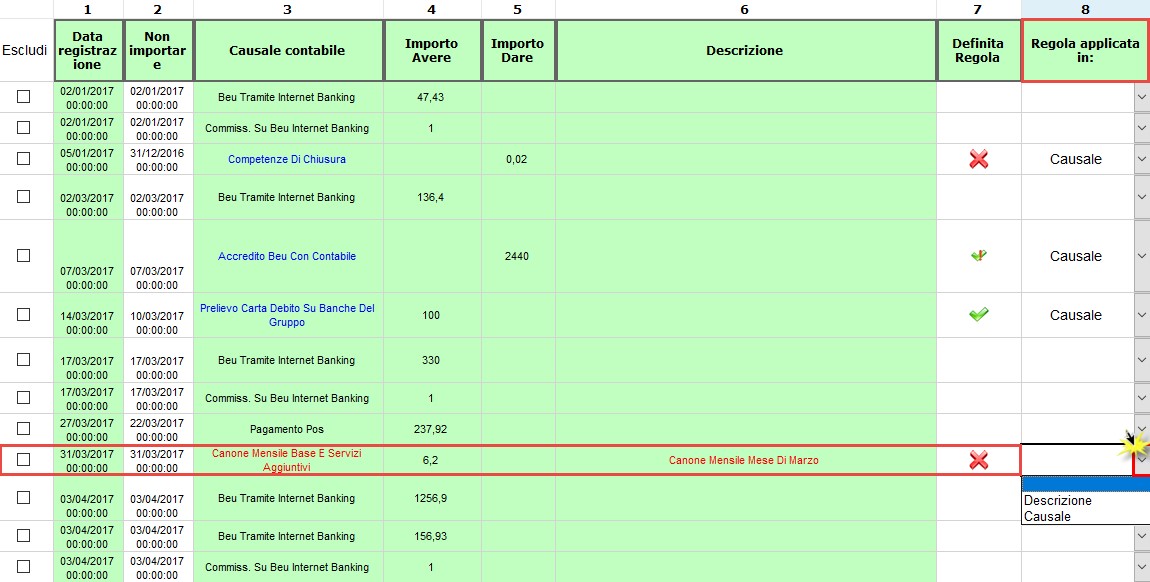Click the Escludi header label
This screenshot has width=1150, height=582.
24,51
